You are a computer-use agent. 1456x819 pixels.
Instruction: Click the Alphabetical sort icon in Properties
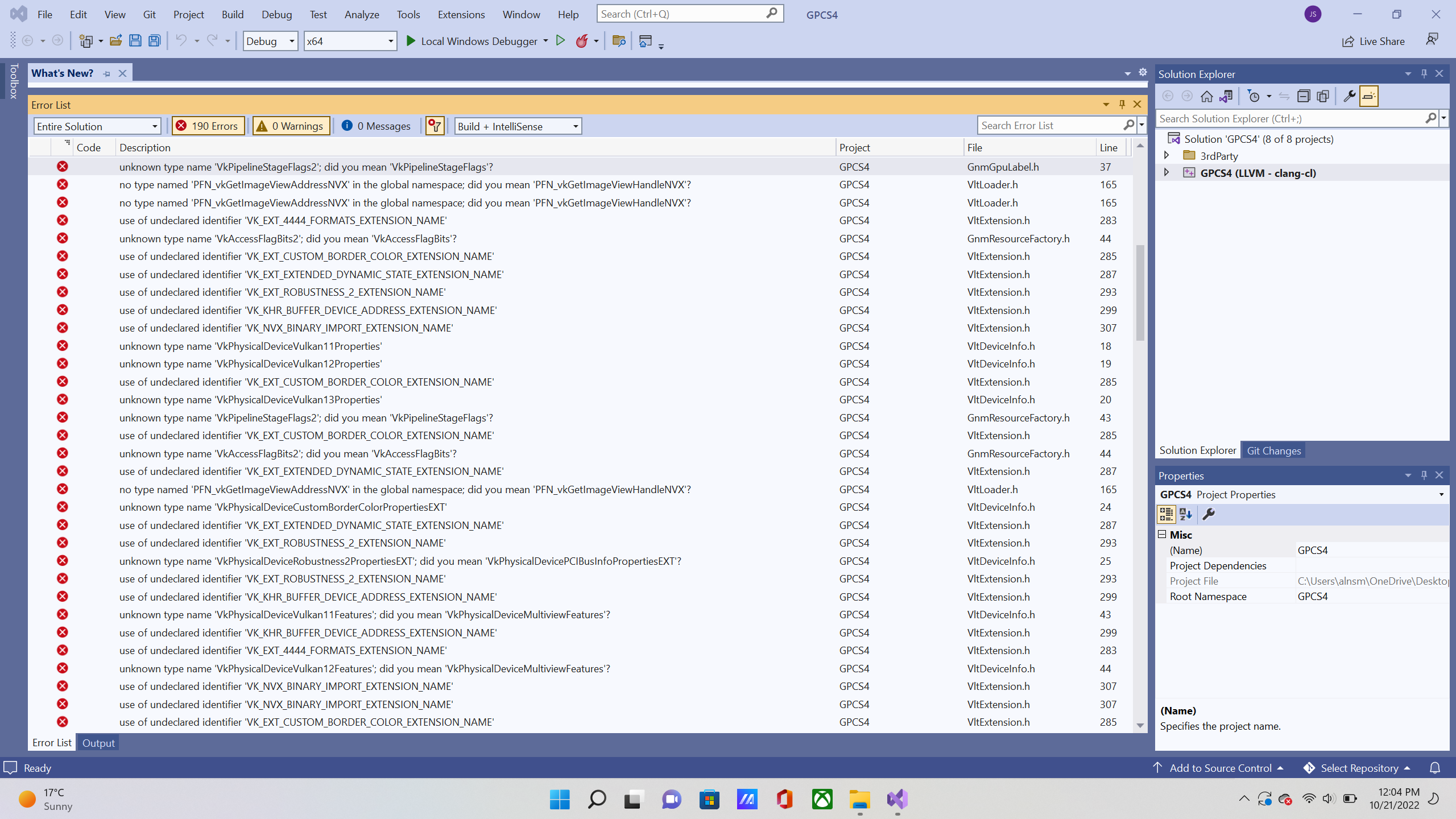1186,514
